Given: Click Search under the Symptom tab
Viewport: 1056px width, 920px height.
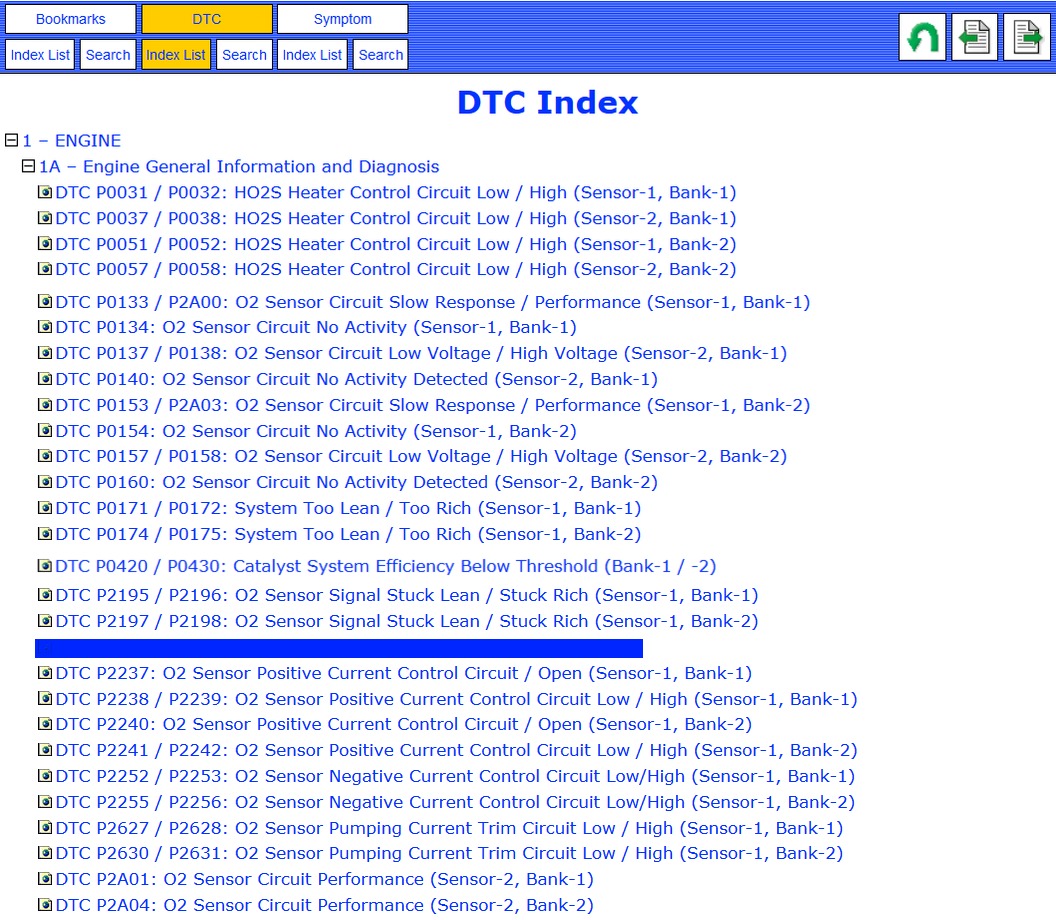Looking at the screenshot, I should (x=381, y=55).
